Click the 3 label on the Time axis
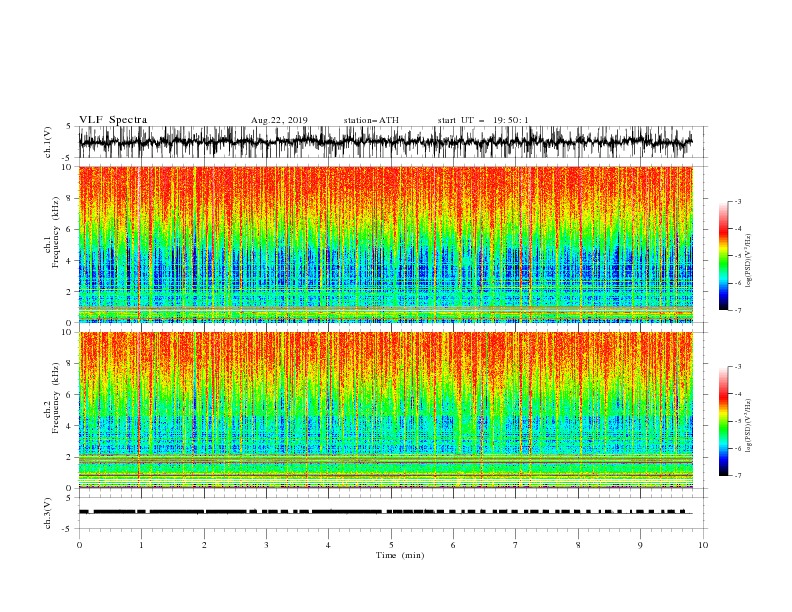 coord(266,545)
